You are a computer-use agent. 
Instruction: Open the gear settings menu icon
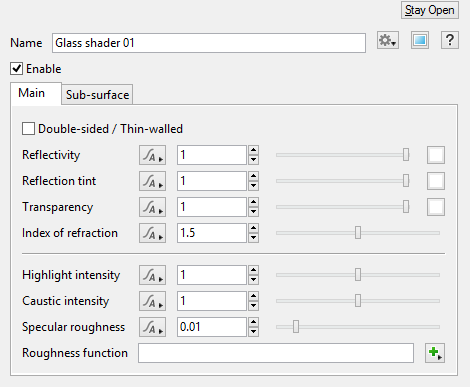(x=388, y=41)
